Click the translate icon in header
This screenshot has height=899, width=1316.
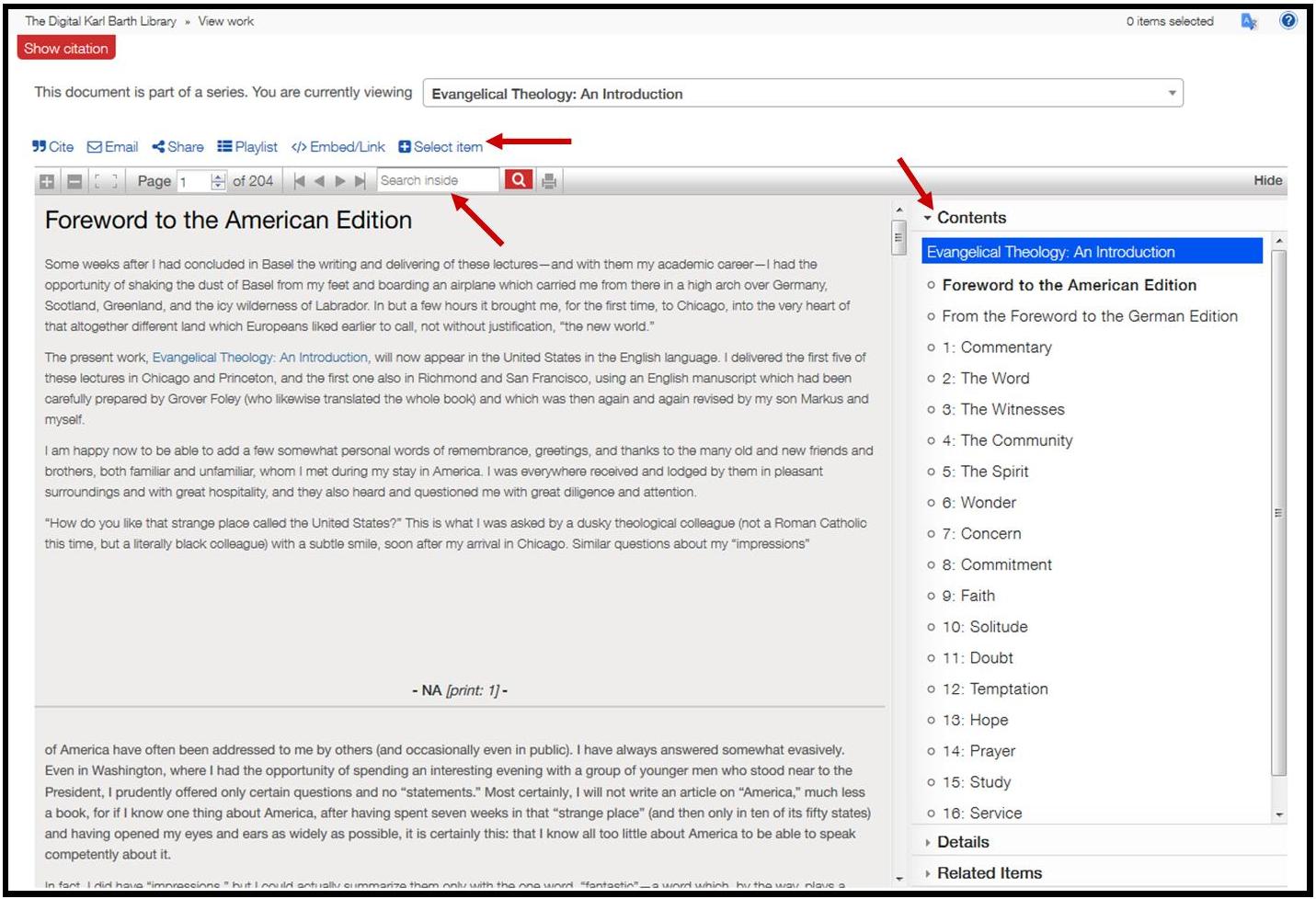coord(1249,21)
